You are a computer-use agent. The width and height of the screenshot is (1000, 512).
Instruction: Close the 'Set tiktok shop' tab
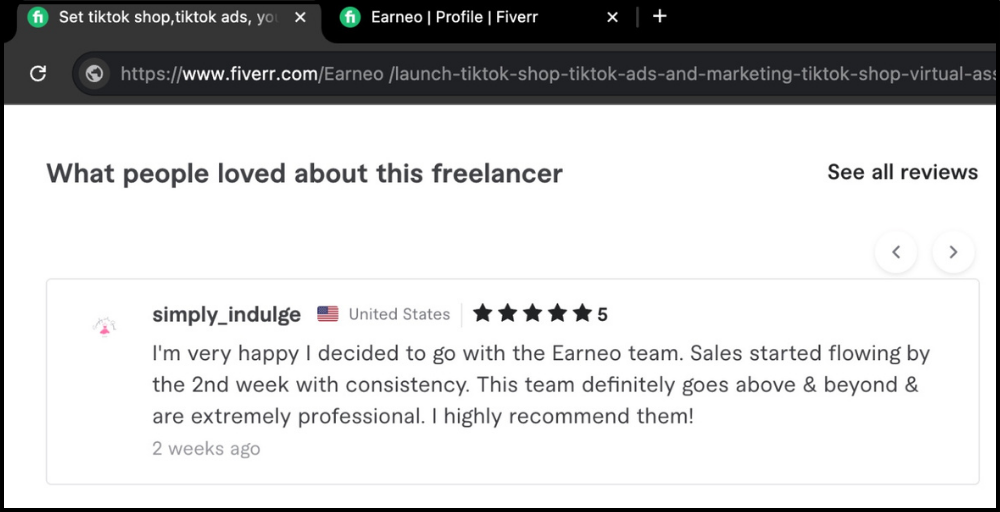coord(300,18)
